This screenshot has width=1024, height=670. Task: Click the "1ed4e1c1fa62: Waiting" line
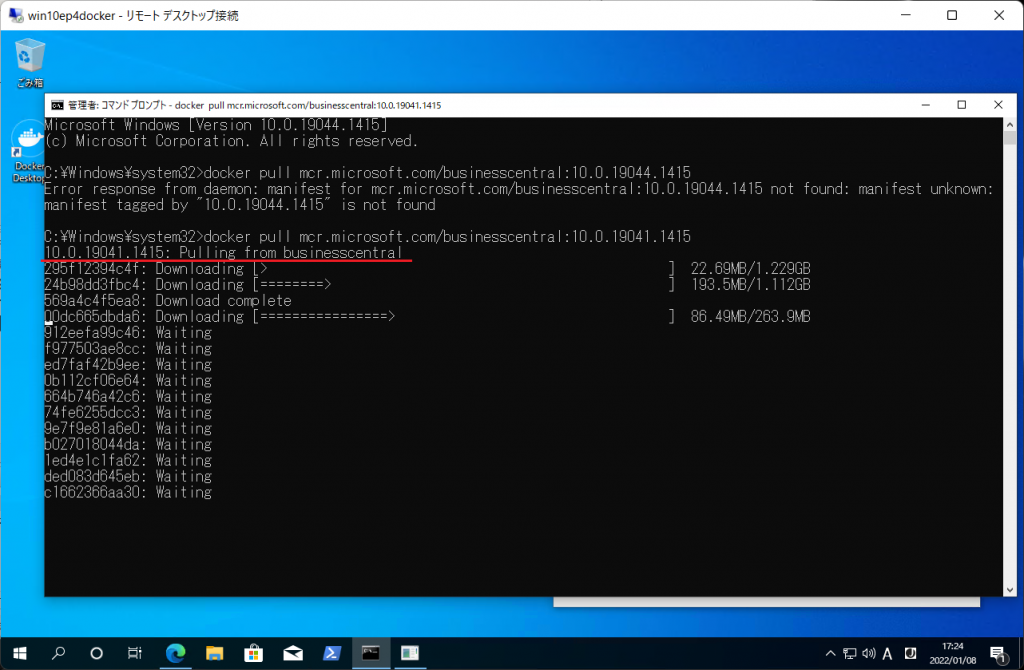click(x=128, y=460)
